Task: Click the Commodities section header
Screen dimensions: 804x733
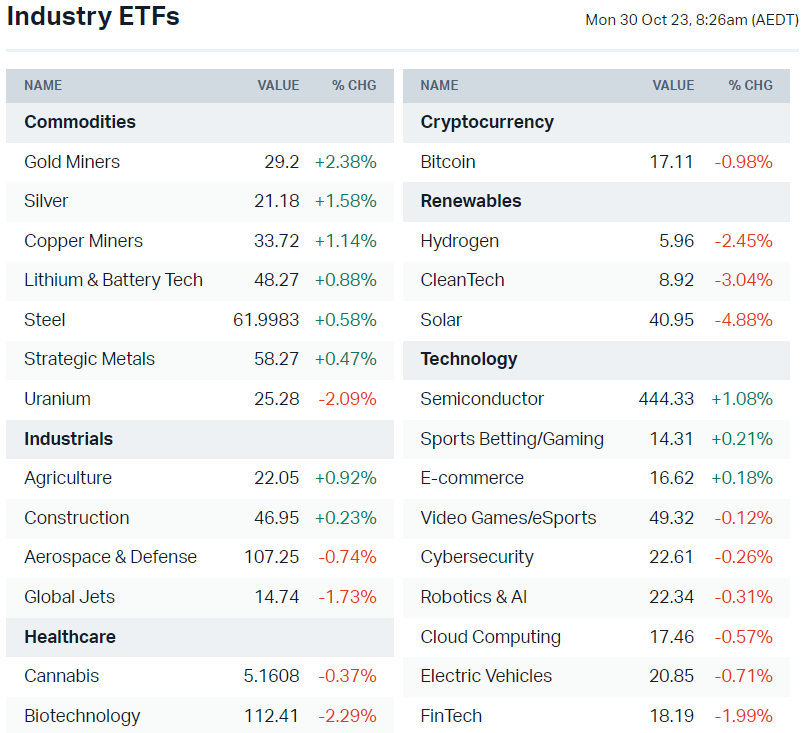Action: click(80, 122)
